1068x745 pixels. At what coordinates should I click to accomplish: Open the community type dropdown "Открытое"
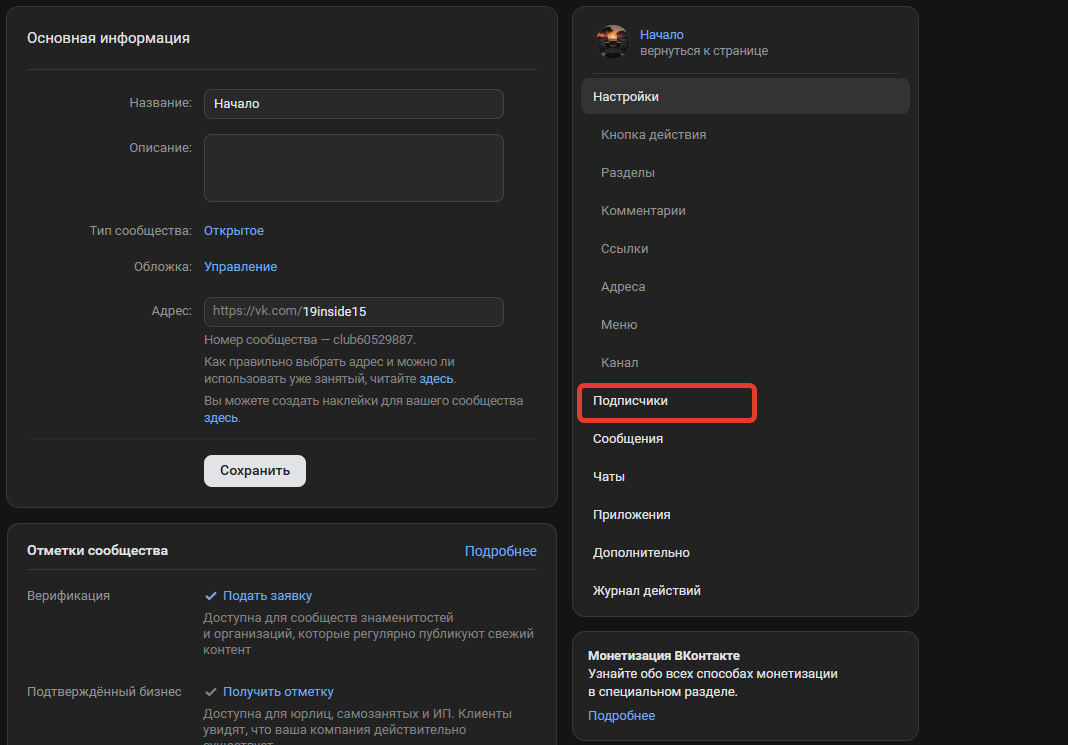click(234, 231)
